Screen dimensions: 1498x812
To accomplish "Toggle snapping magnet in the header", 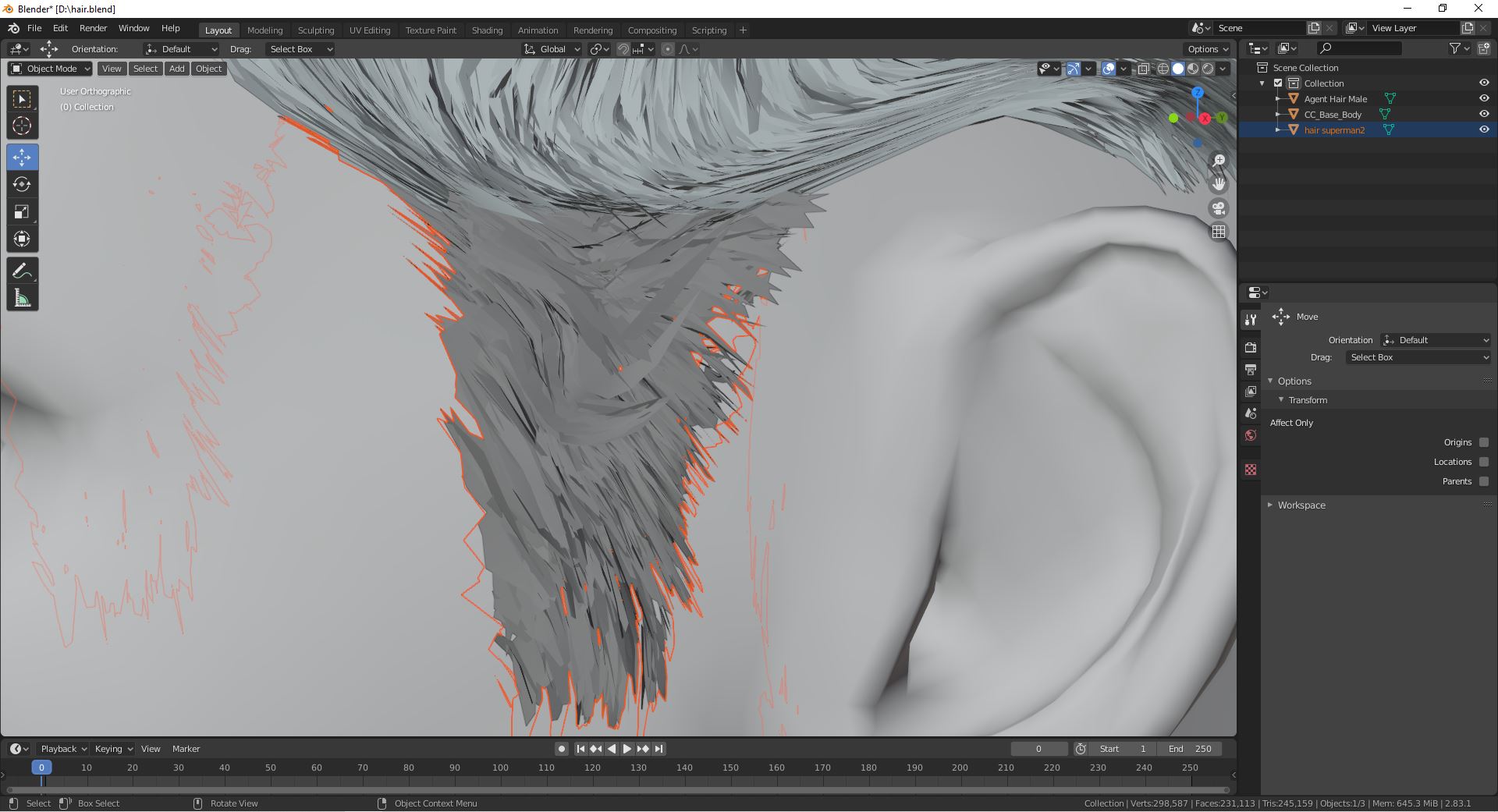I will [623, 49].
